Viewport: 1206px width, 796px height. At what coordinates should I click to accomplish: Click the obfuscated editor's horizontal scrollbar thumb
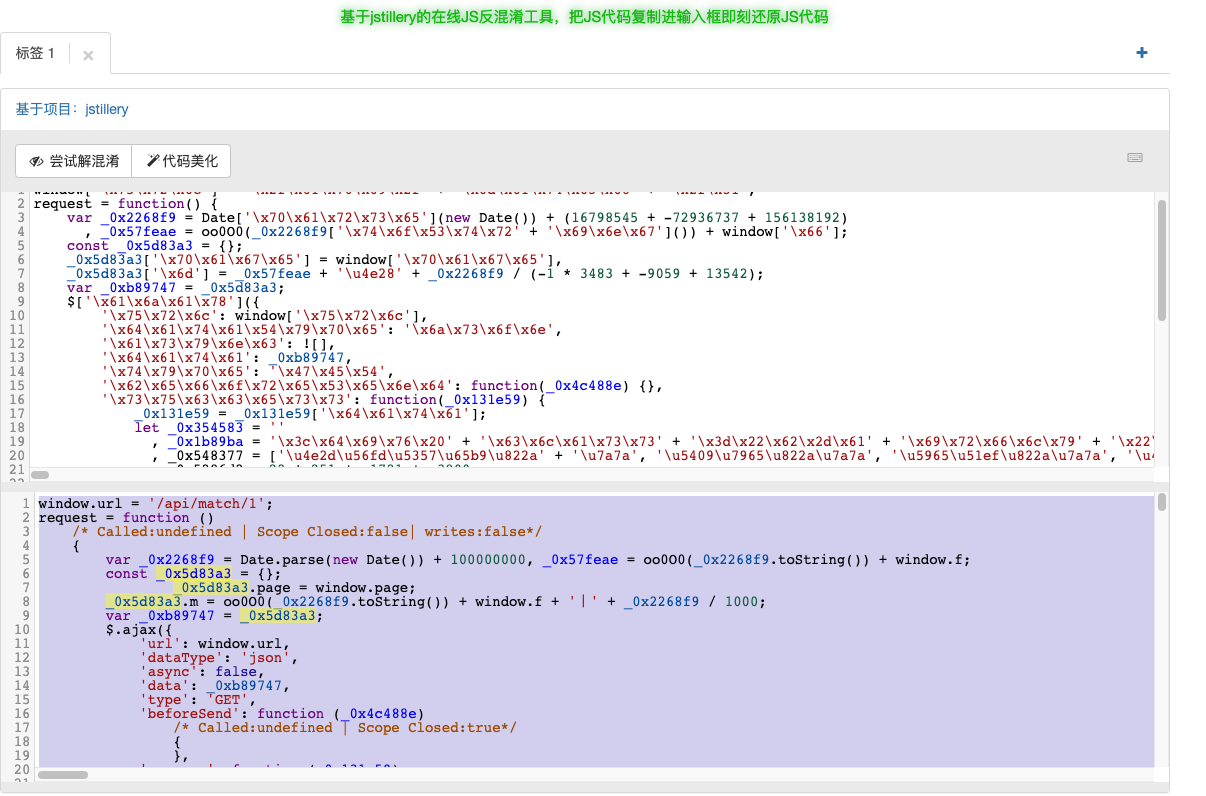[40, 474]
